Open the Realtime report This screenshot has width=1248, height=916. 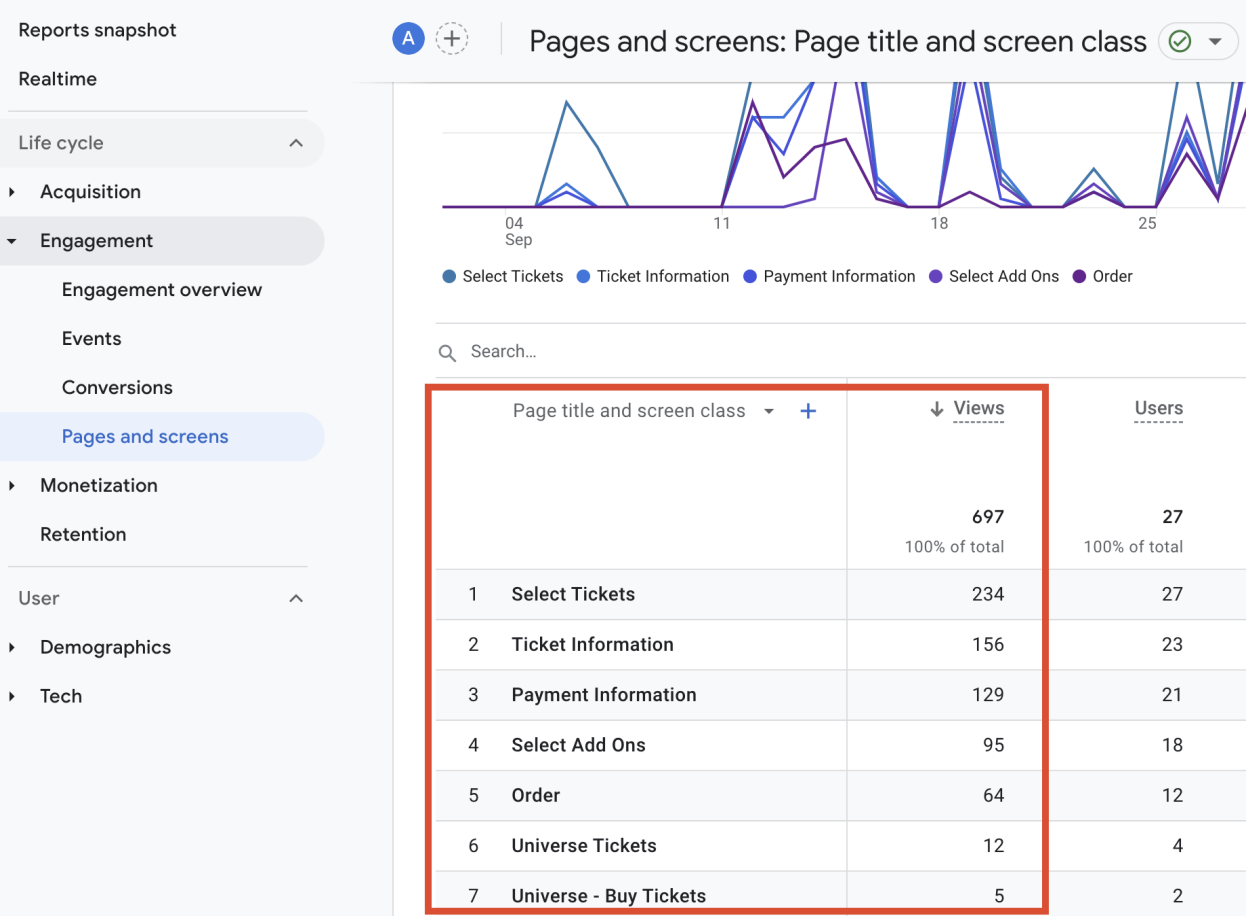click(58, 79)
